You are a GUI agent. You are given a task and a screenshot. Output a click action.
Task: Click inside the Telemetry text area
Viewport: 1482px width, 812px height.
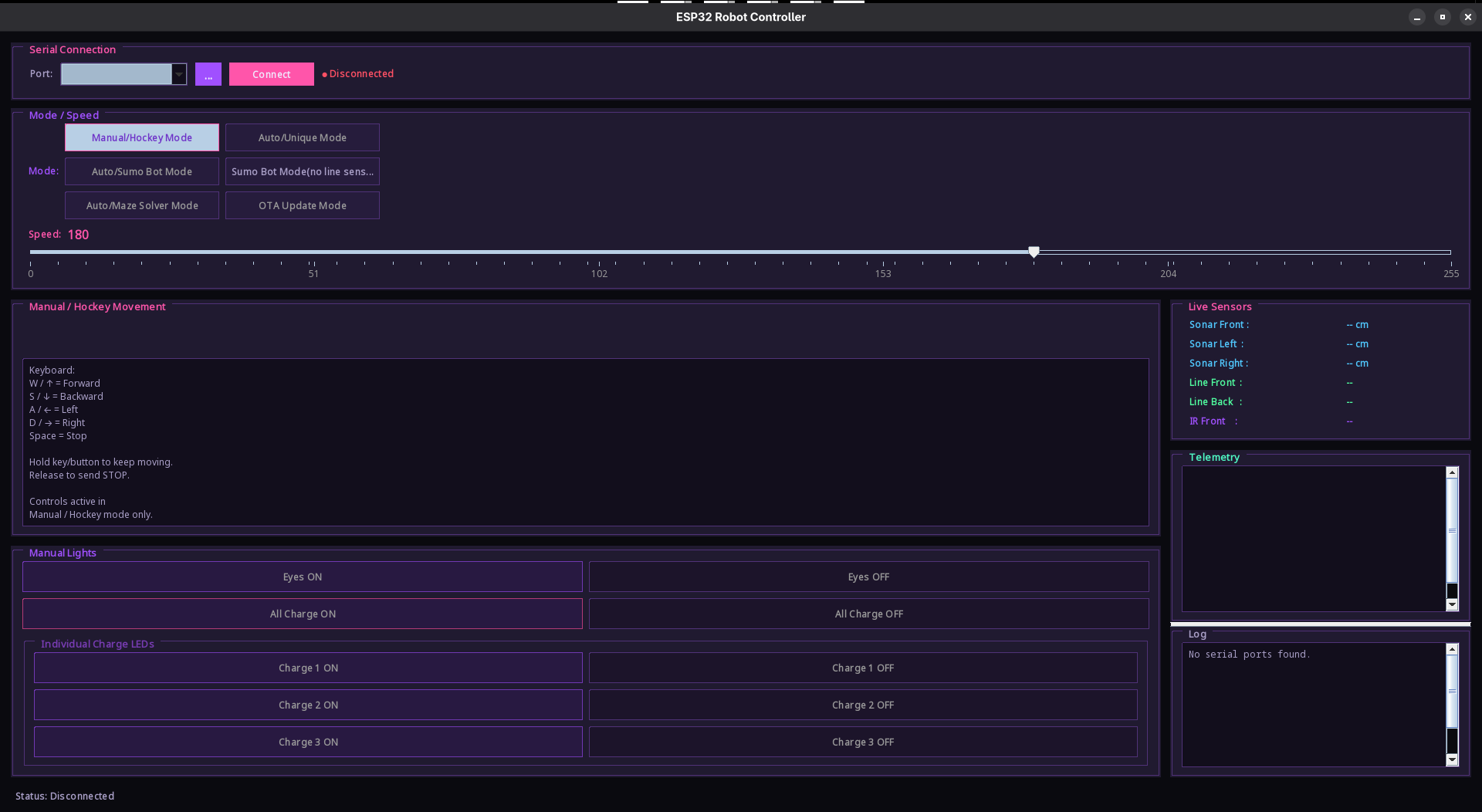[x=1314, y=539]
